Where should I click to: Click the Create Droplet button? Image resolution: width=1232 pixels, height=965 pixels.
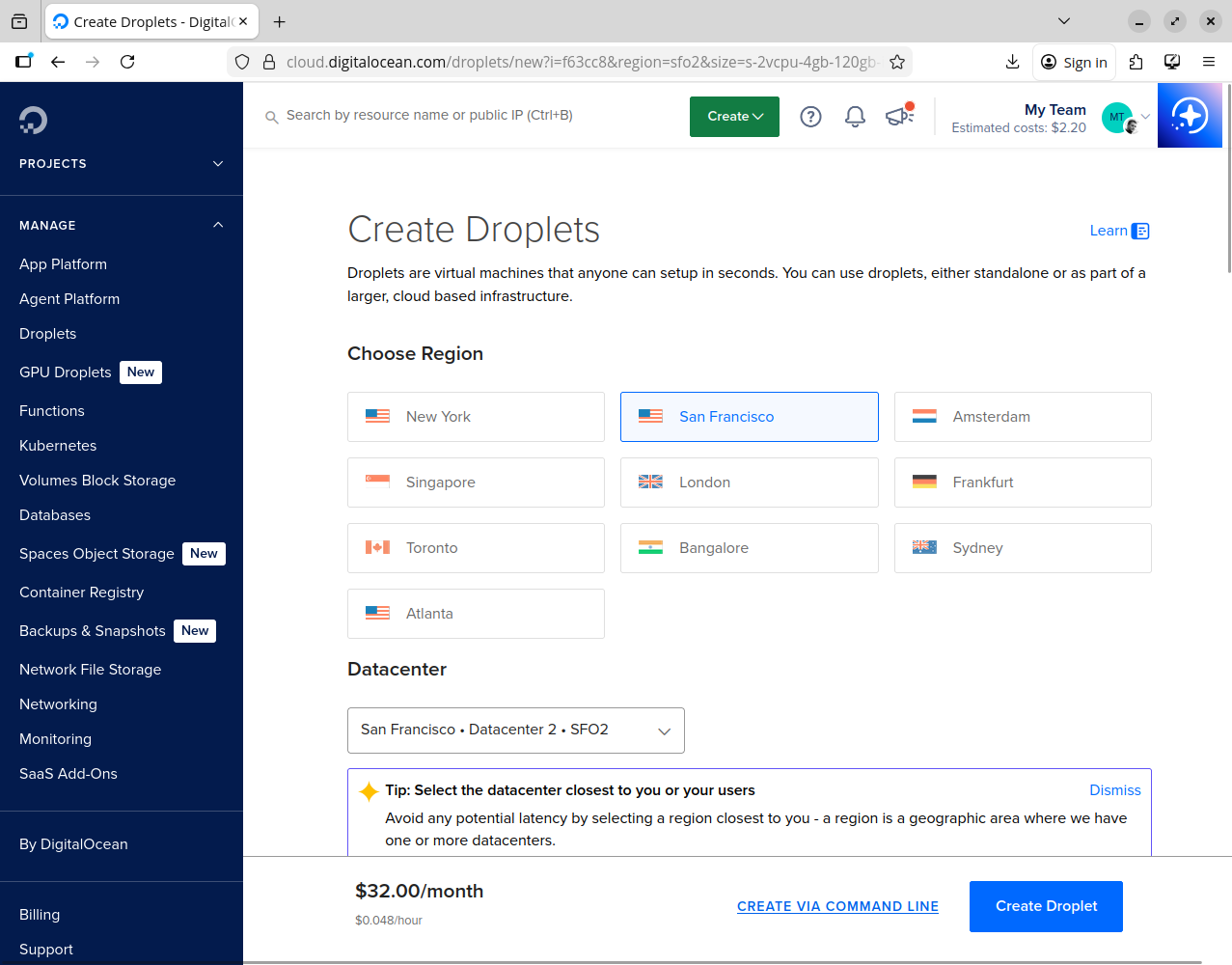pyautogui.click(x=1046, y=906)
